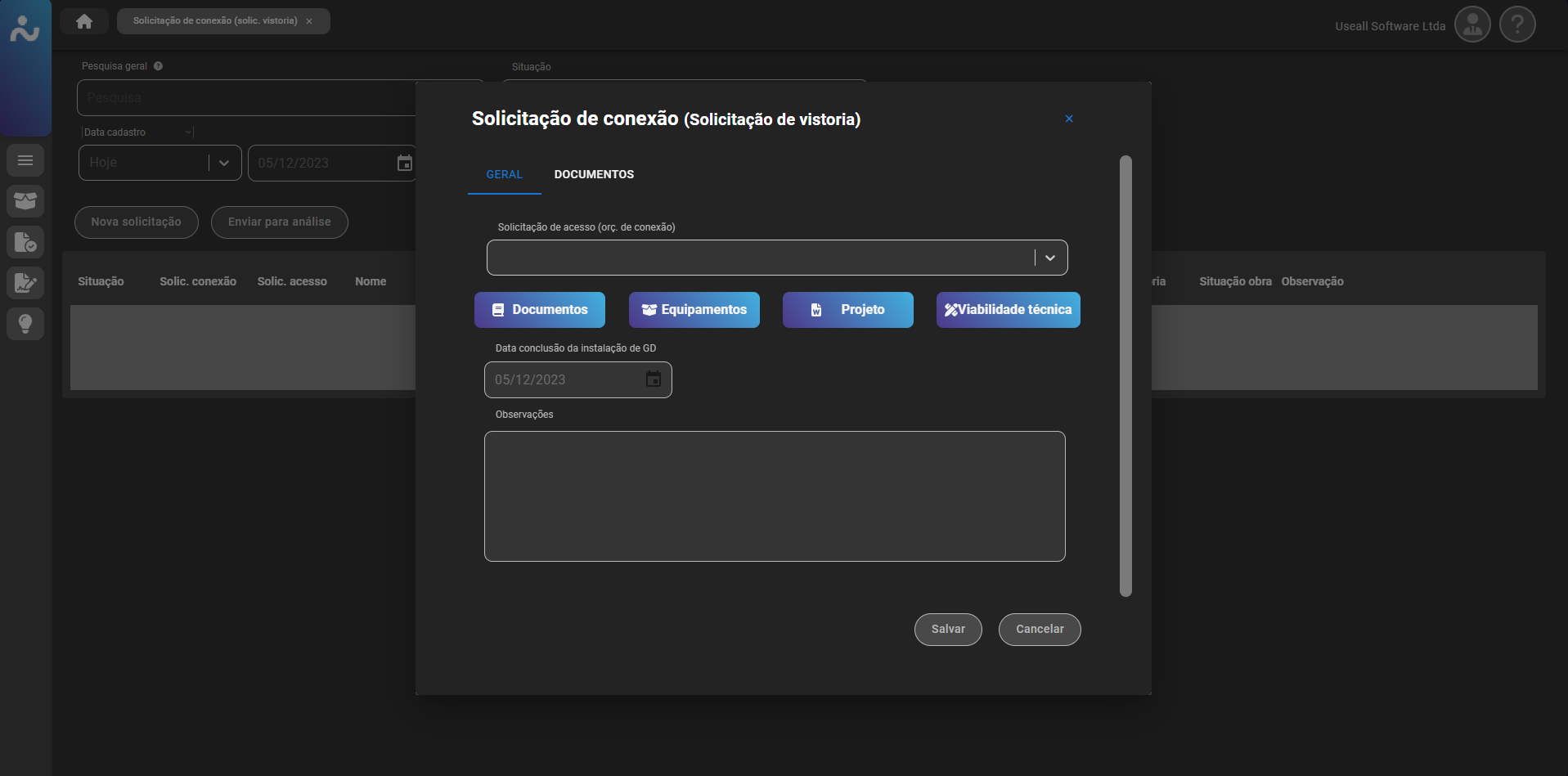Image resolution: width=1568 pixels, height=776 pixels.
Task: Click the dialog vertical scrollbar
Action: (1125, 376)
